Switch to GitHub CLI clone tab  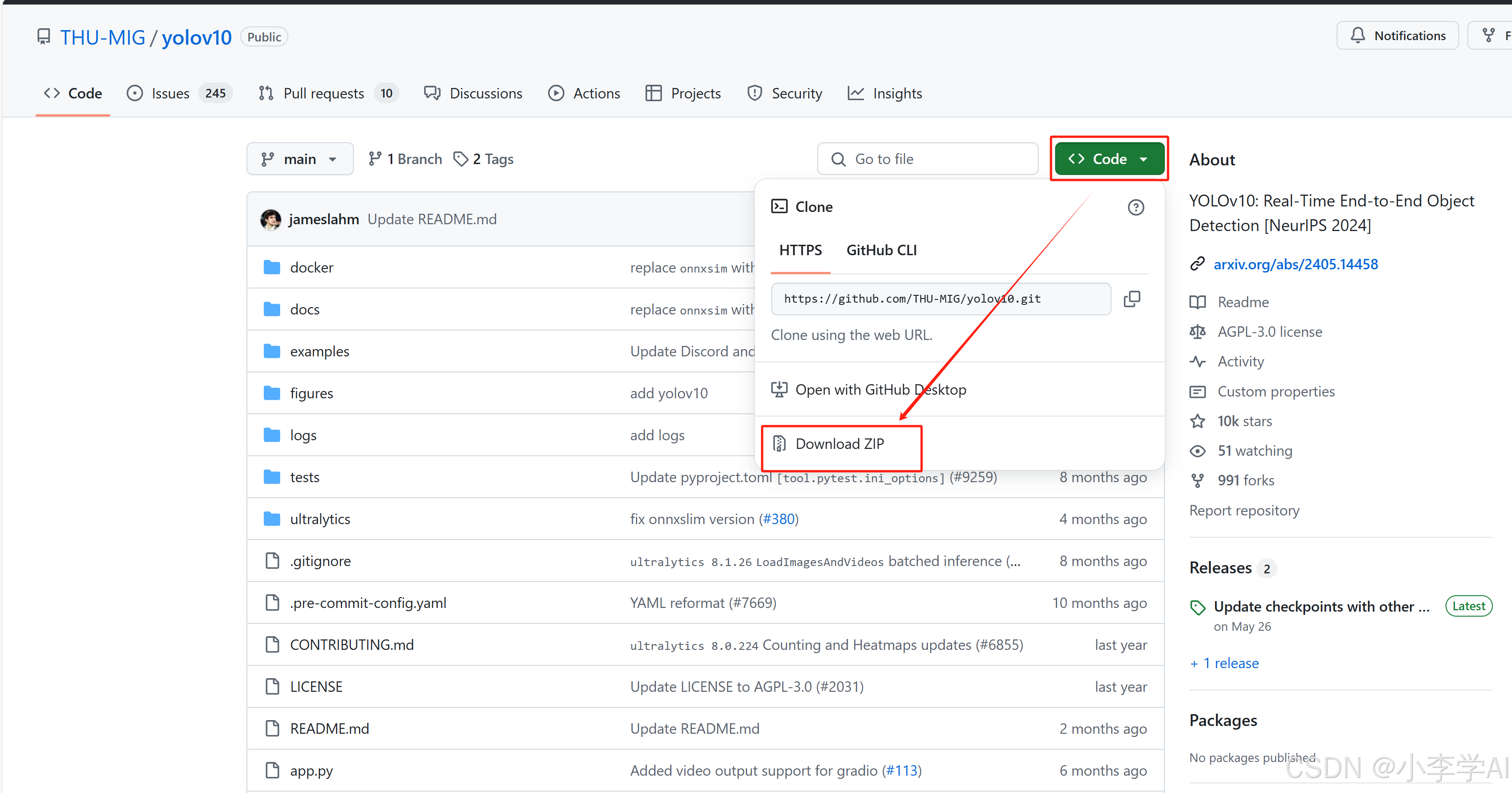(881, 250)
